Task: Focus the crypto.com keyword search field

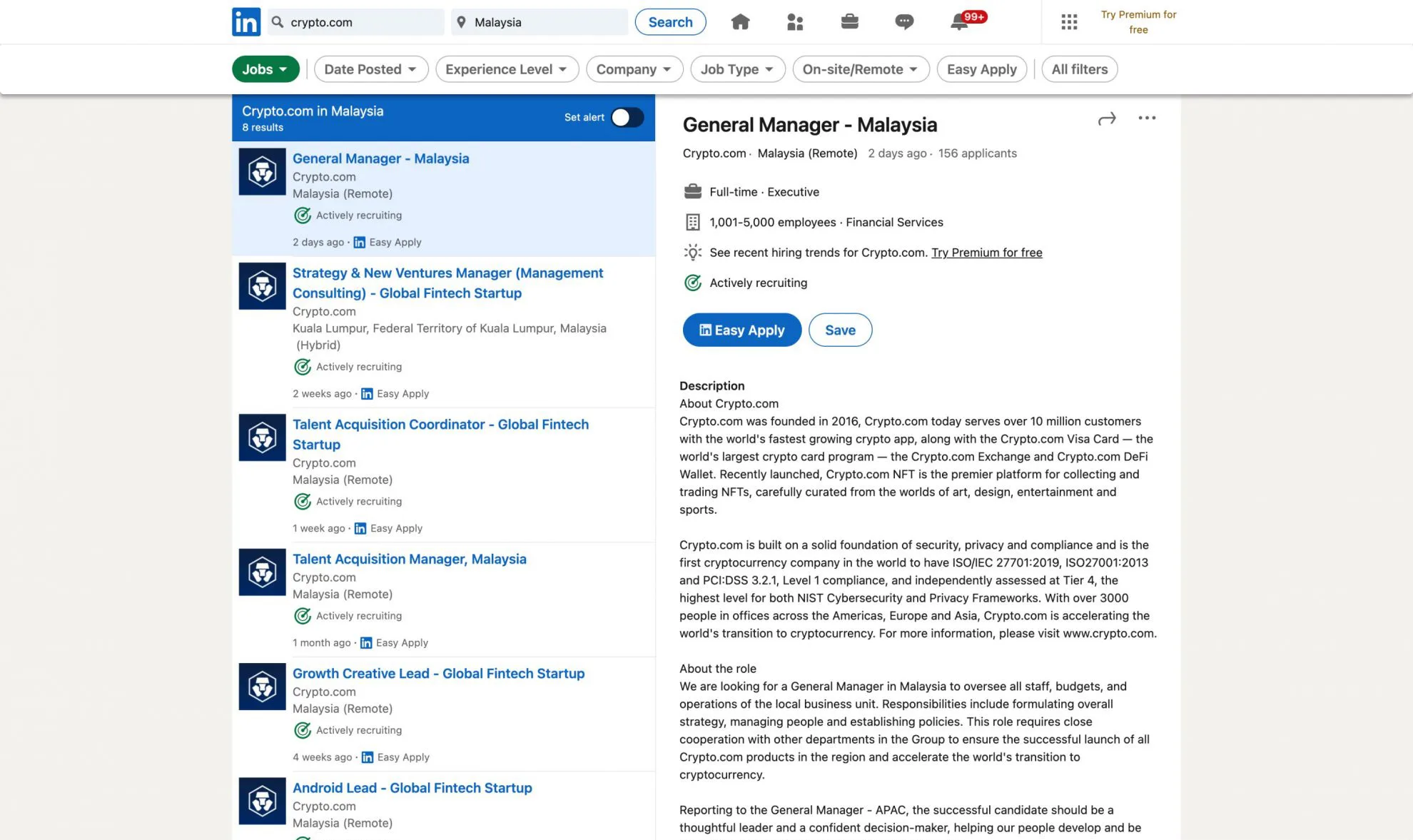Action: pos(355,22)
